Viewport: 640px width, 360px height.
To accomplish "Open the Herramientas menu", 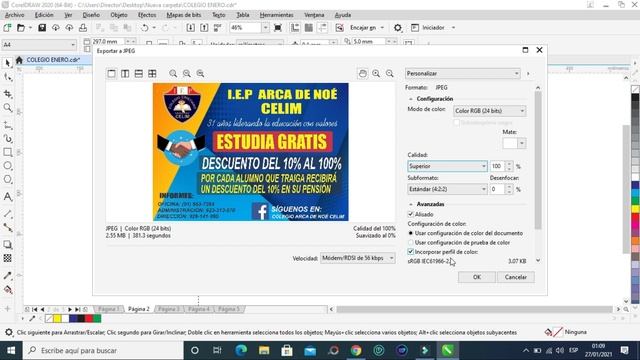I will pyautogui.click(x=276, y=15).
